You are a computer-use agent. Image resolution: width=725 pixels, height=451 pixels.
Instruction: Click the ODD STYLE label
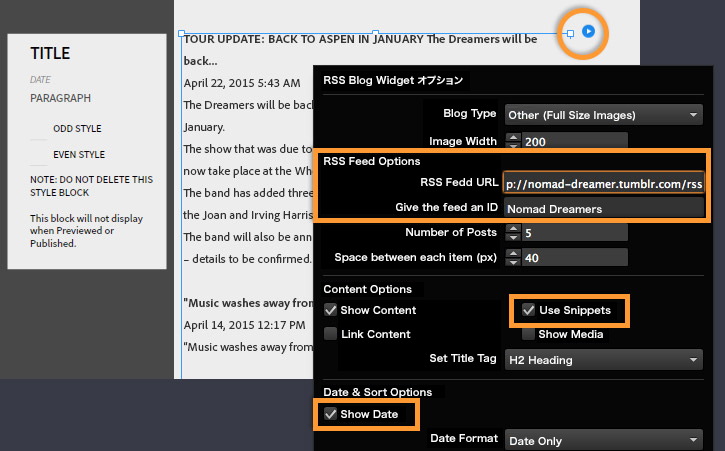77,129
